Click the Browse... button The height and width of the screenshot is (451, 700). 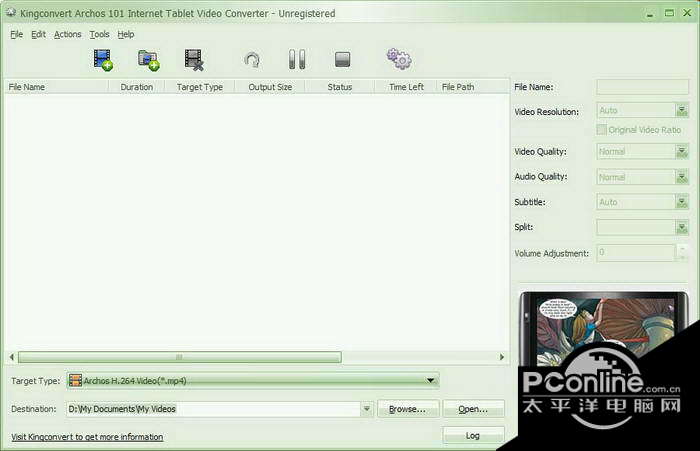407,409
